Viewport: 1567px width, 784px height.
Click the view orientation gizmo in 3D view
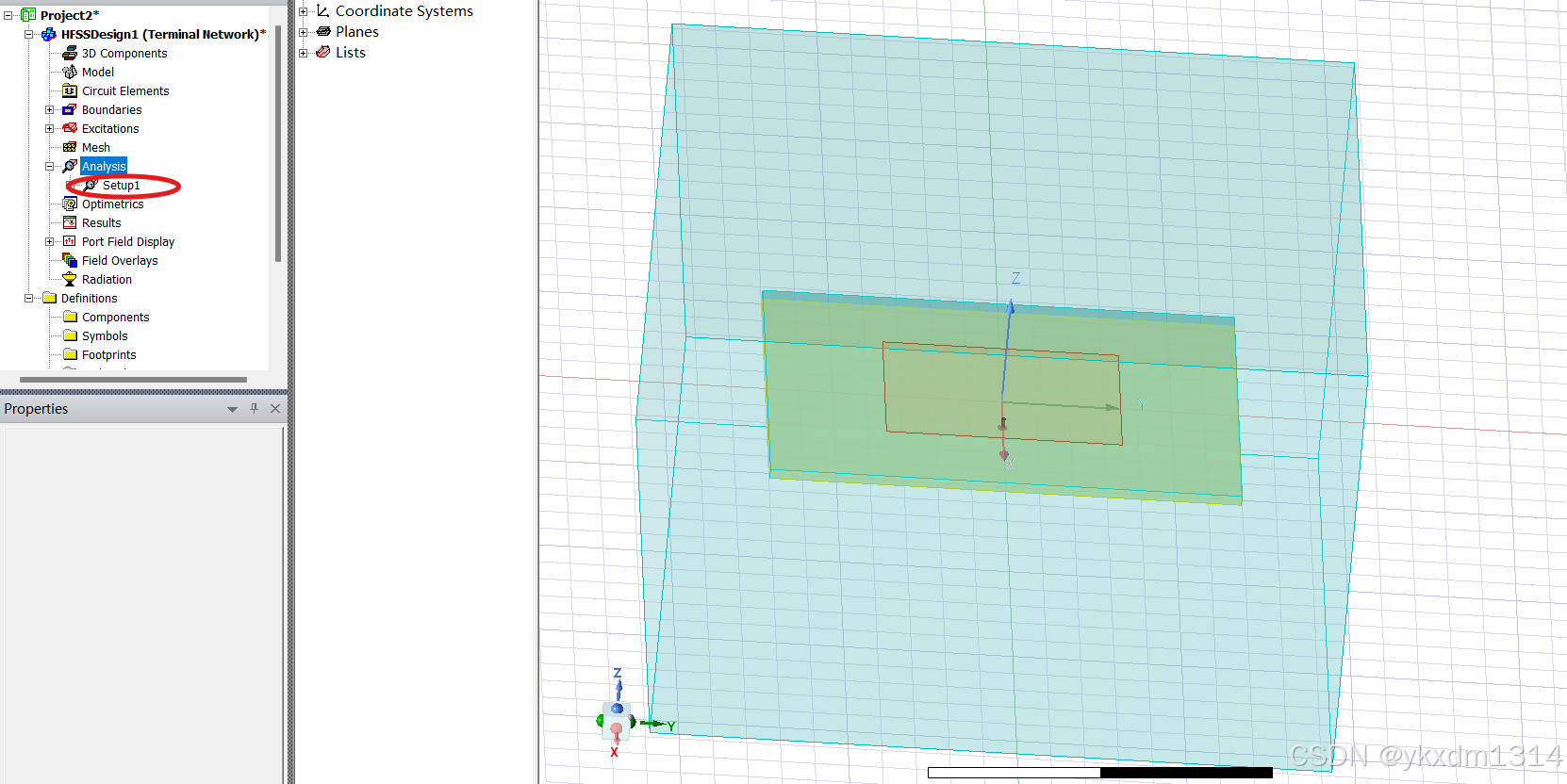click(x=617, y=722)
